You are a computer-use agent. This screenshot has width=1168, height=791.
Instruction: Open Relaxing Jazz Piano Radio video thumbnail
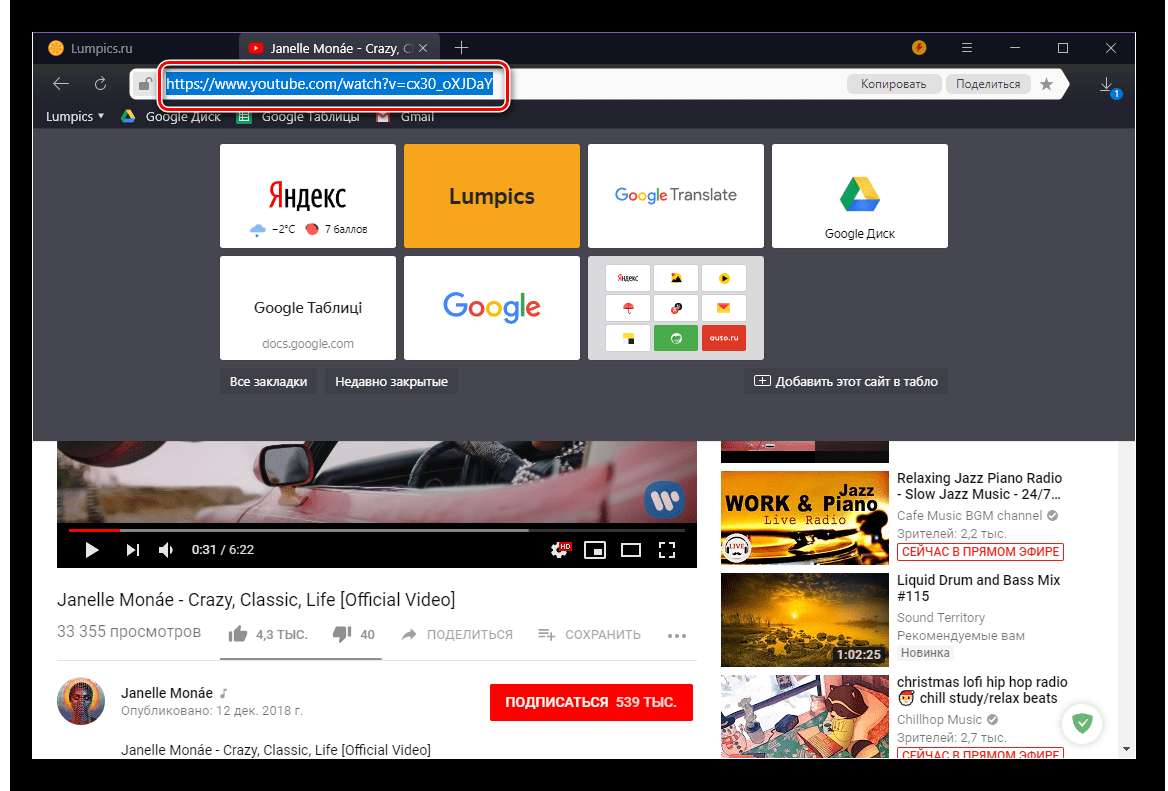pos(804,518)
